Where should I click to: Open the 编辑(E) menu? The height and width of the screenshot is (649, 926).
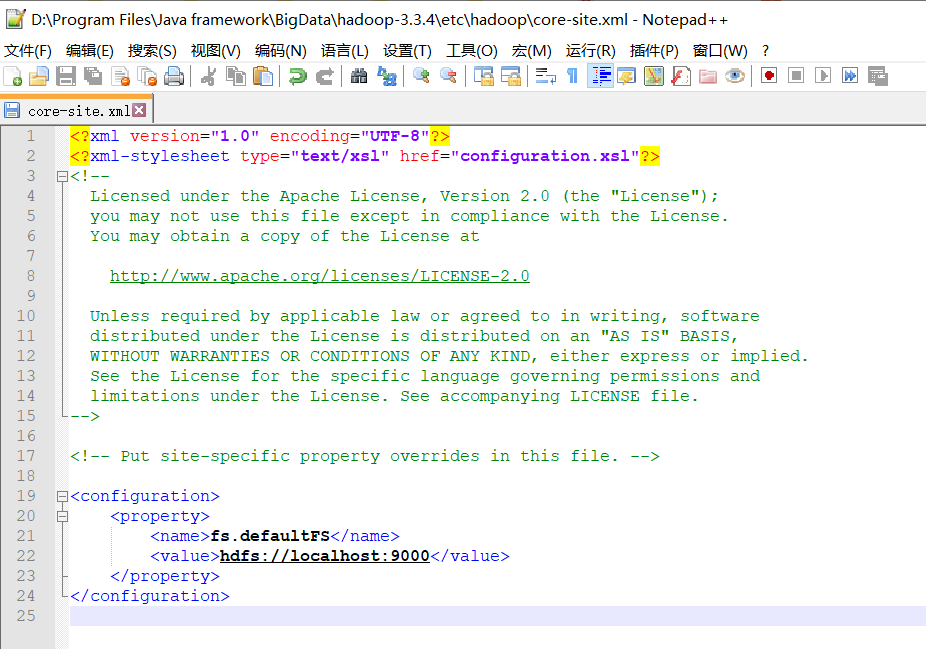90,51
